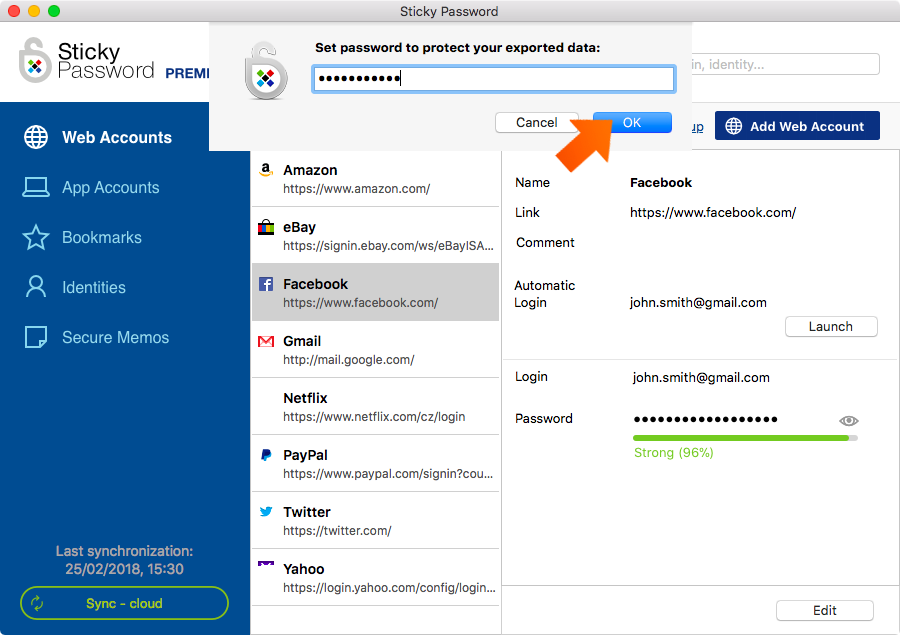Click the Secure Memos note icon

tap(36, 337)
